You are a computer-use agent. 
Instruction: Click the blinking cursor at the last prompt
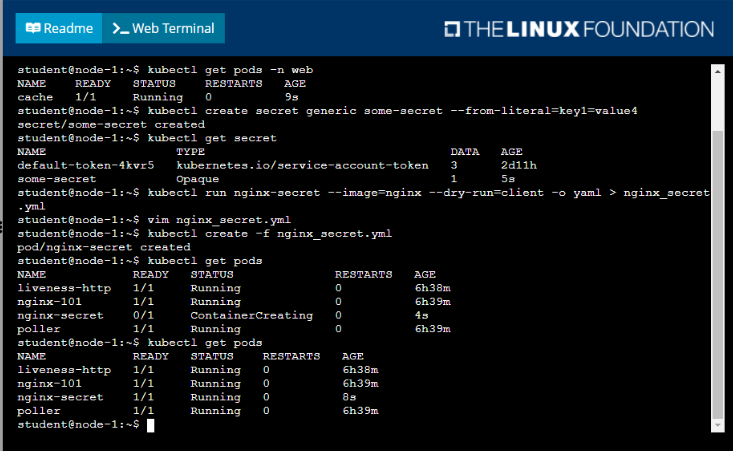coord(151,425)
